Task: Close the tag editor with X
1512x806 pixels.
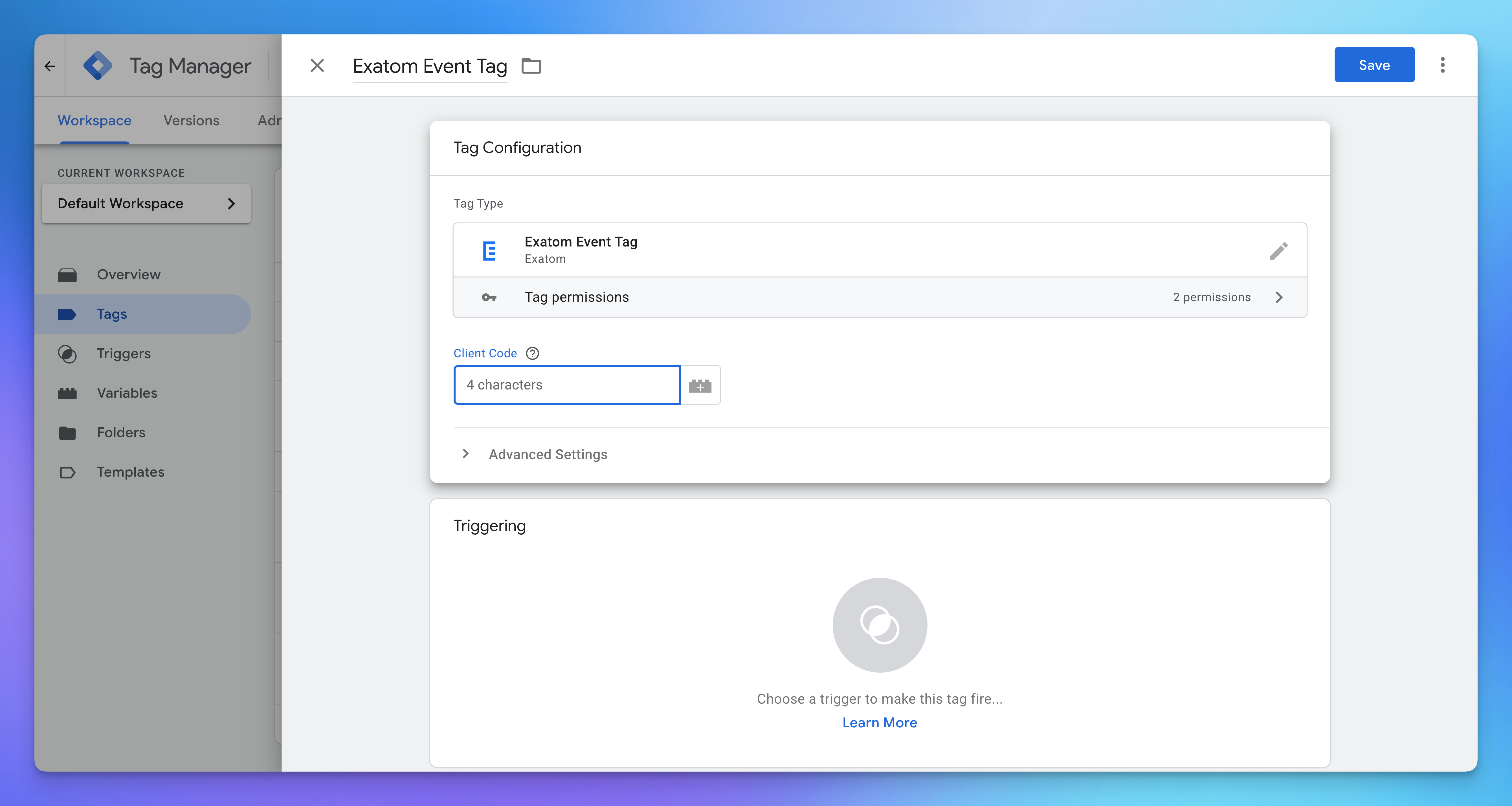Action: click(317, 66)
